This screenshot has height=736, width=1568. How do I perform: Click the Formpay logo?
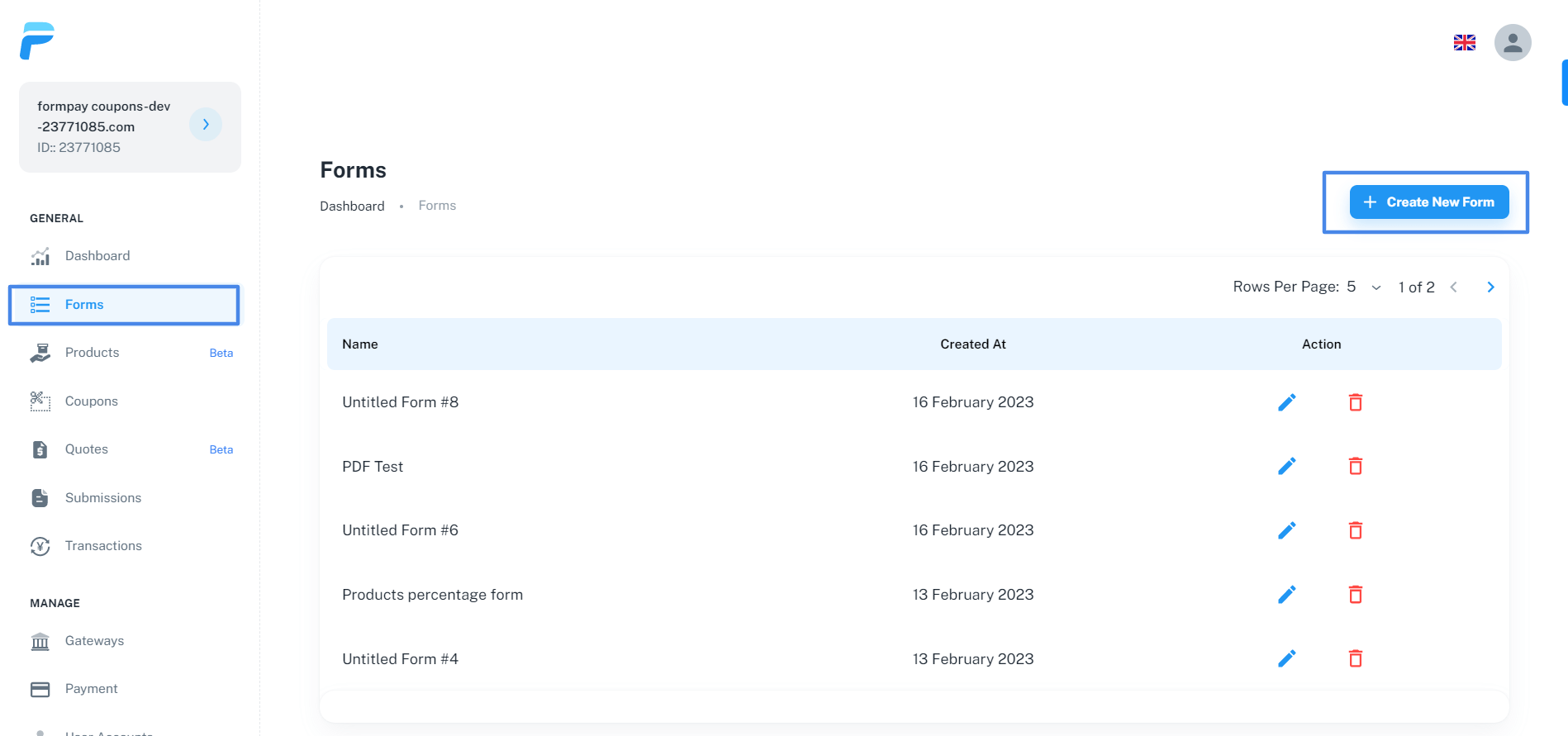(x=37, y=40)
